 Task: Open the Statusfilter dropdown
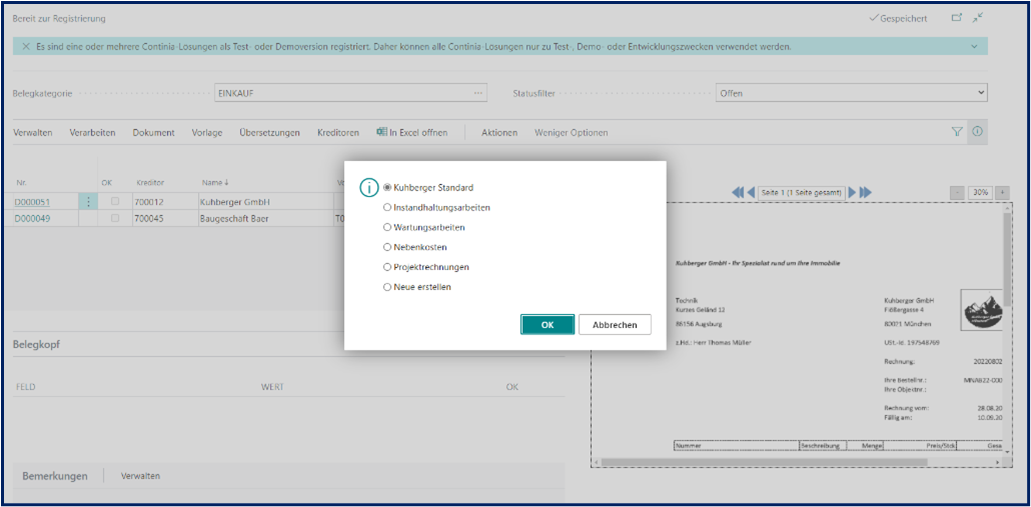[x=851, y=93]
